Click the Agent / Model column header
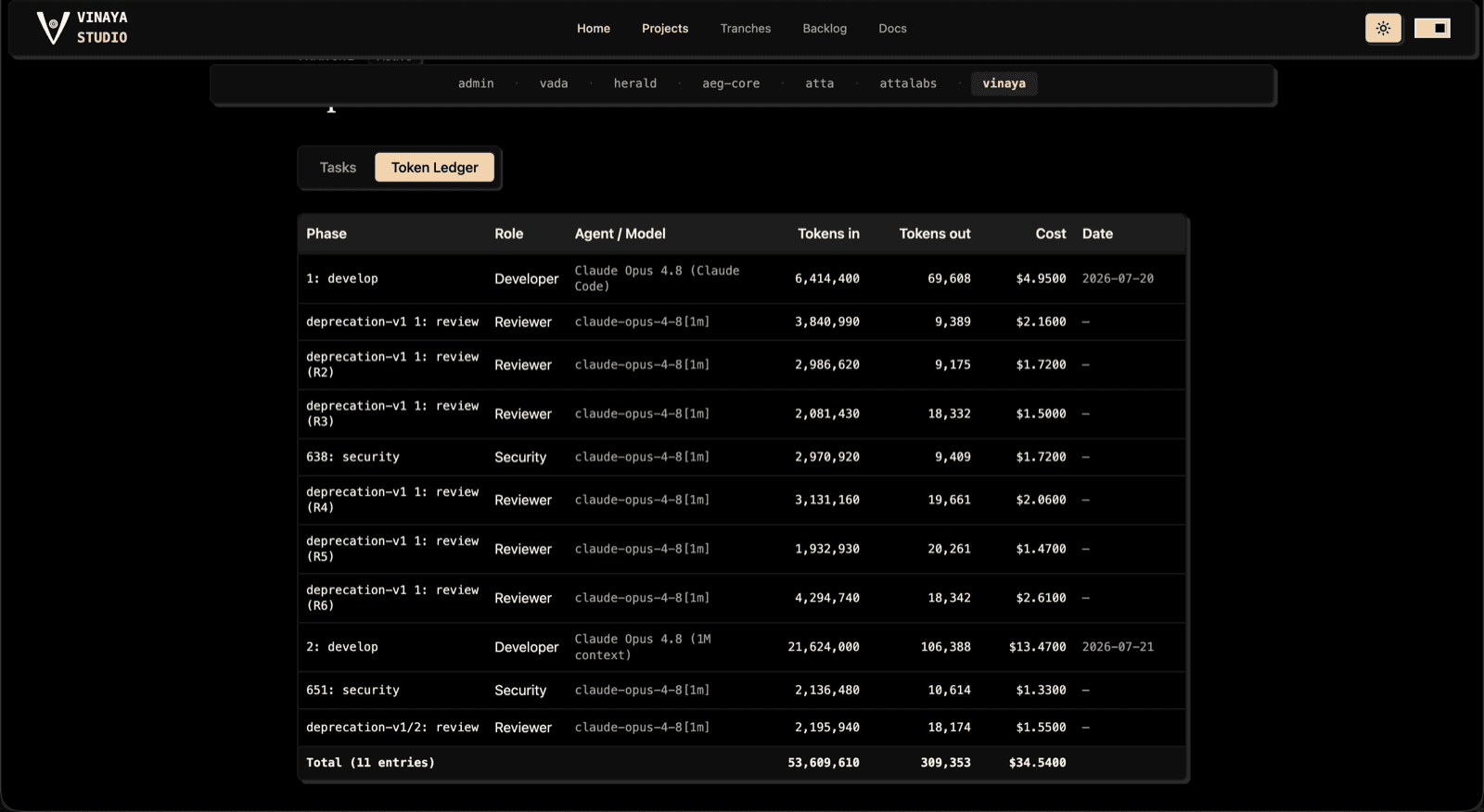This screenshot has width=1484, height=812. 620,234
